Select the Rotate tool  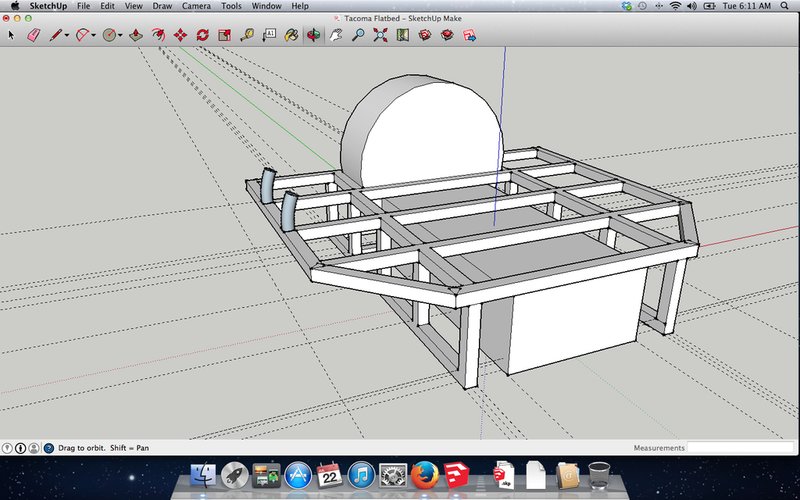[x=203, y=35]
